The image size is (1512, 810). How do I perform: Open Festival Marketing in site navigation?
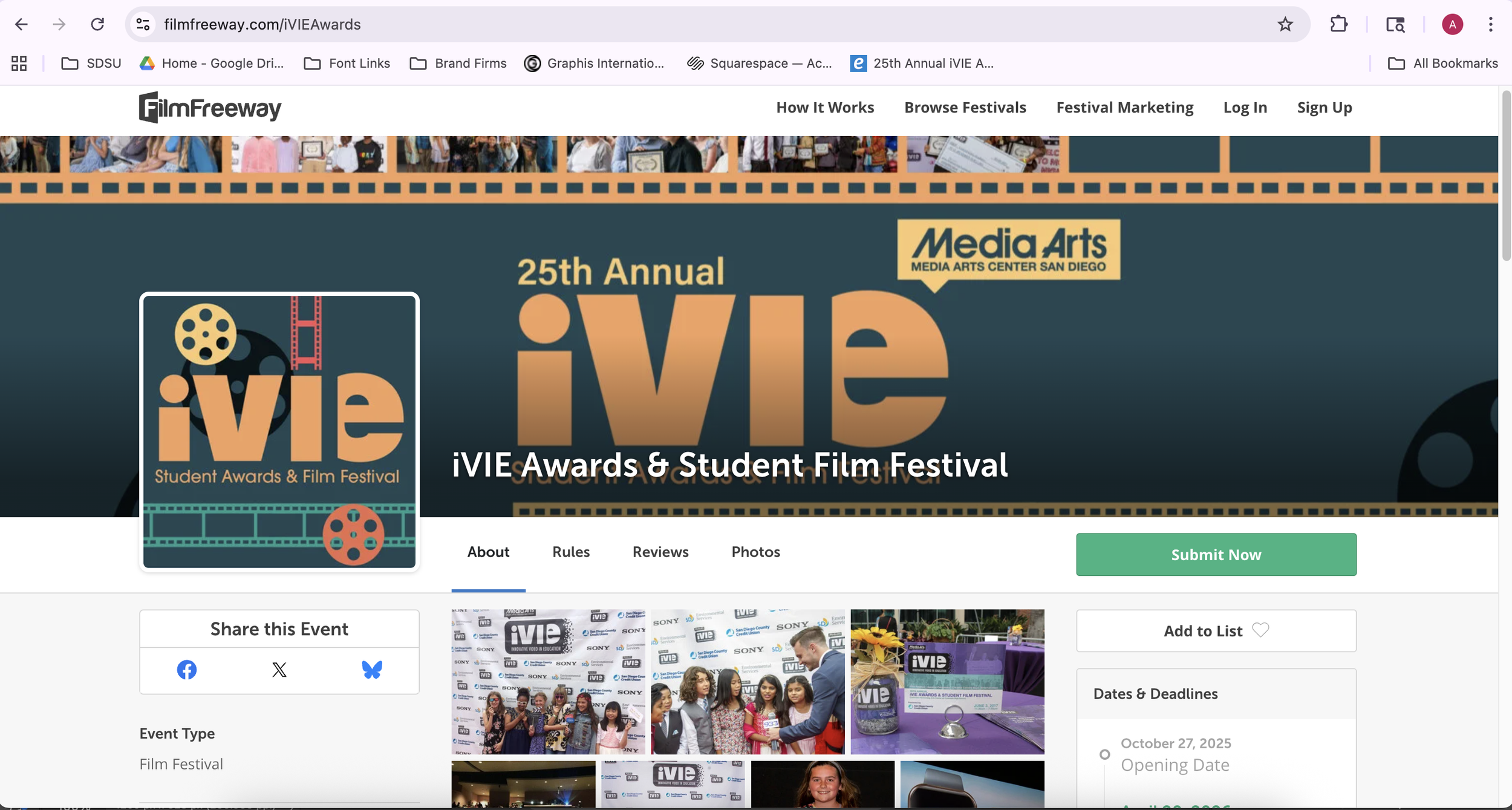(1125, 108)
